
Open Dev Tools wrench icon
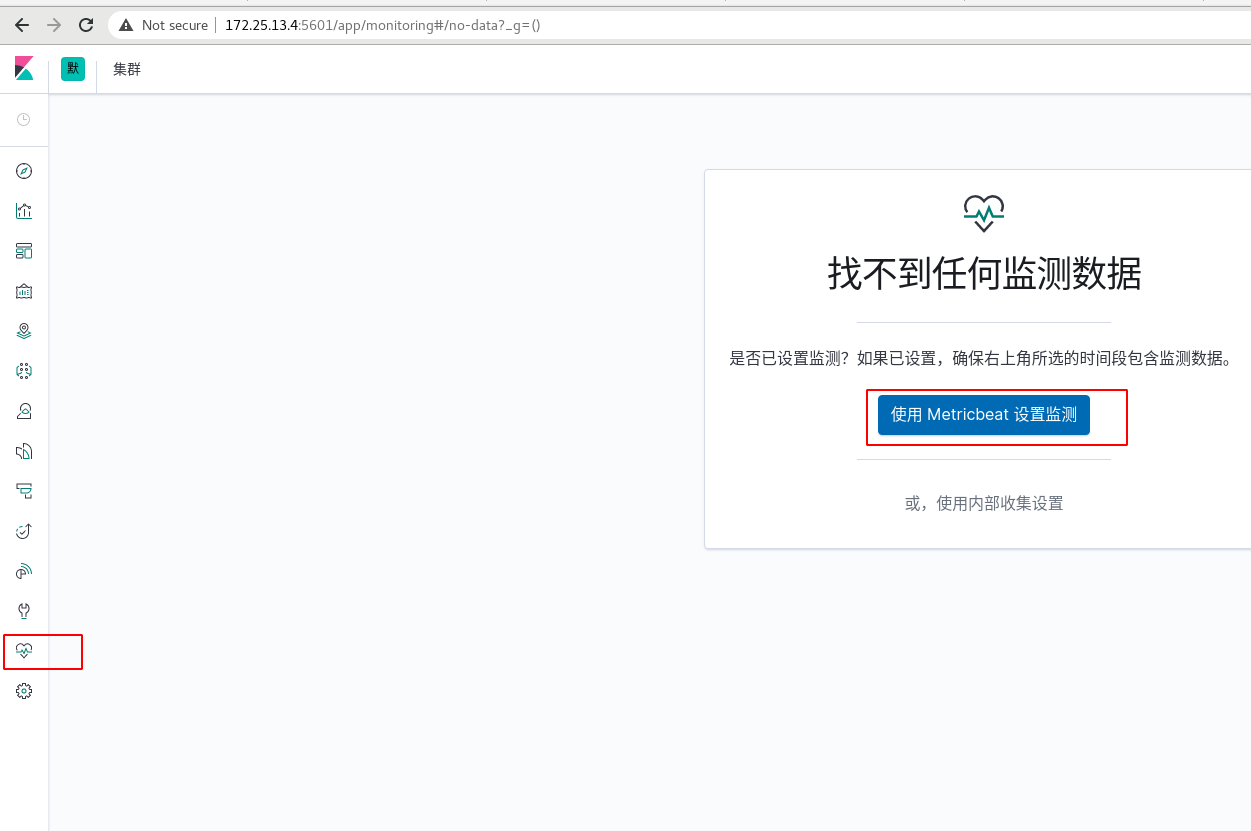point(24,611)
